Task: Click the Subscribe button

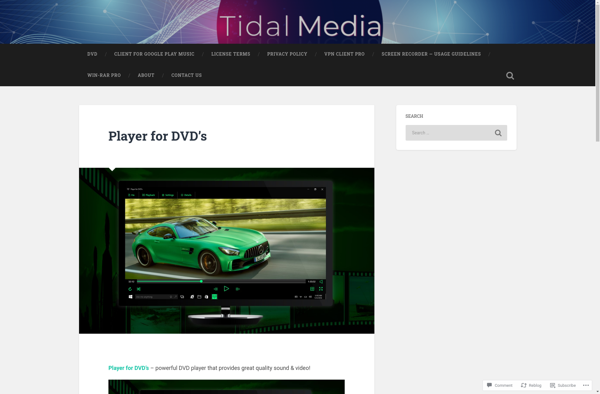Action: tap(562, 385)
